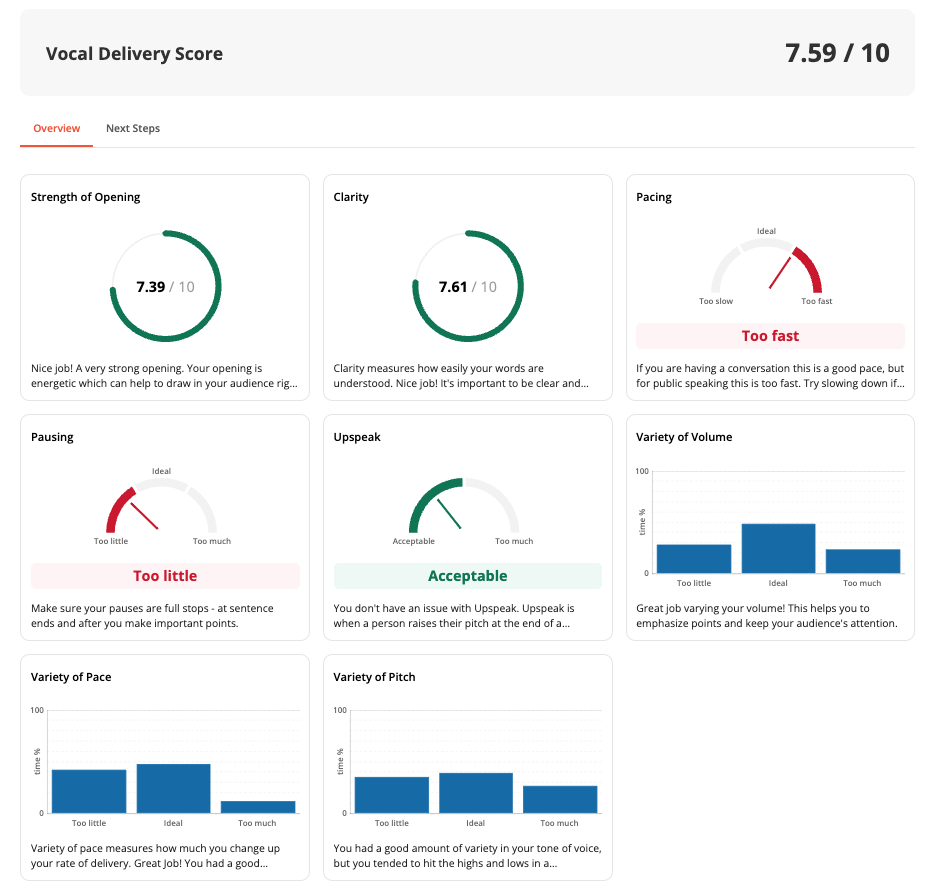Image resolution: width=944 pixels, height=891 pixels.
Task: Click the red Too little banner
Action: pyautogui.click(x=165, y=576)
